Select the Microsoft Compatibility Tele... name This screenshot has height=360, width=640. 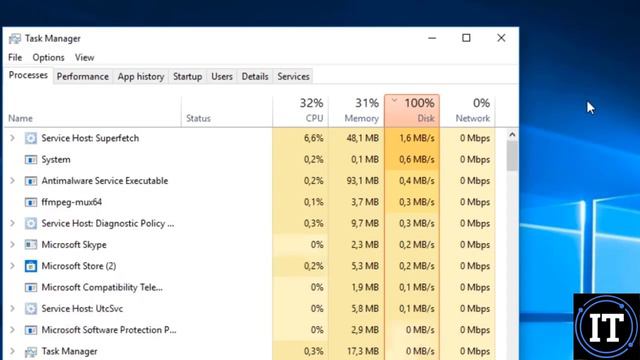point(102,287)
